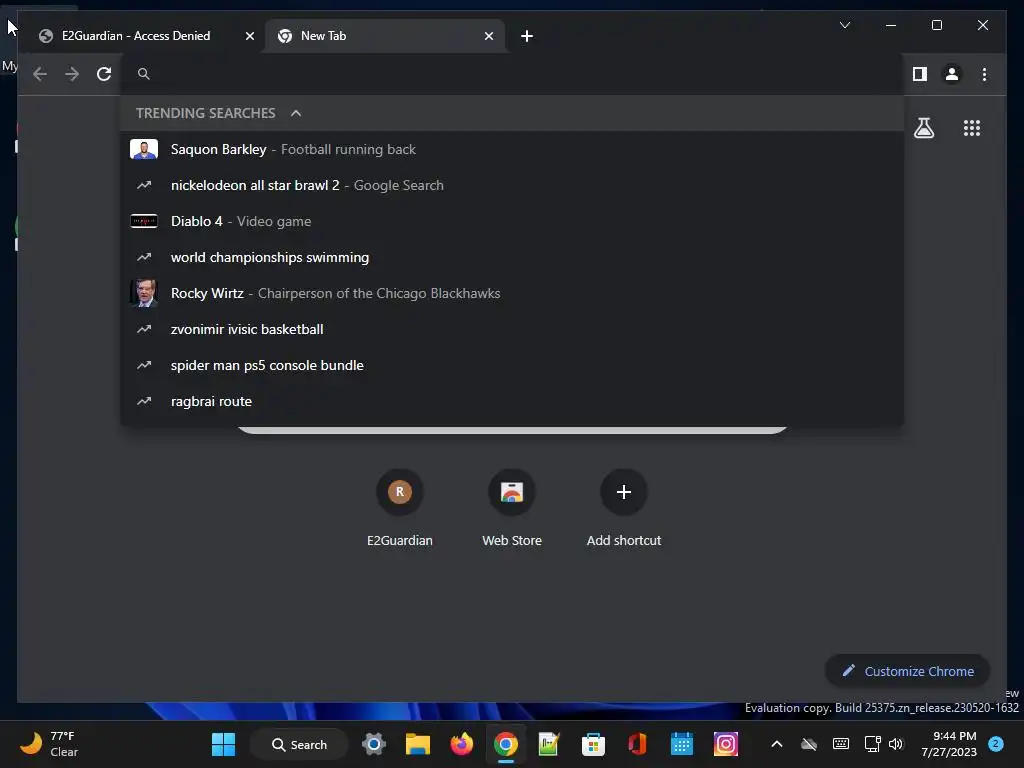Collapse the Trending Searches section

pos(296,113)
